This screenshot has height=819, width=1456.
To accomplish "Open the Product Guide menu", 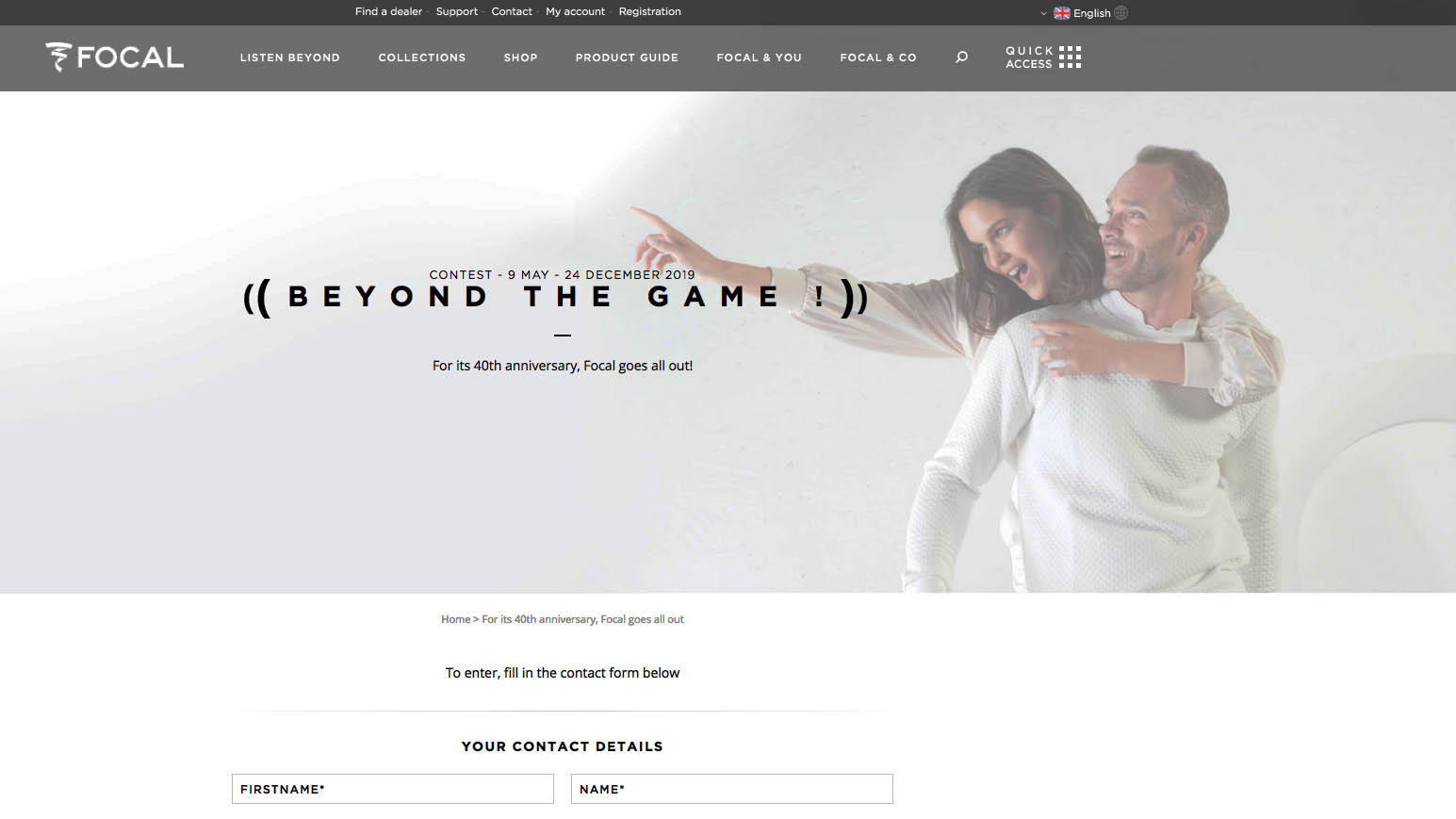I will [x=627, y=57].
